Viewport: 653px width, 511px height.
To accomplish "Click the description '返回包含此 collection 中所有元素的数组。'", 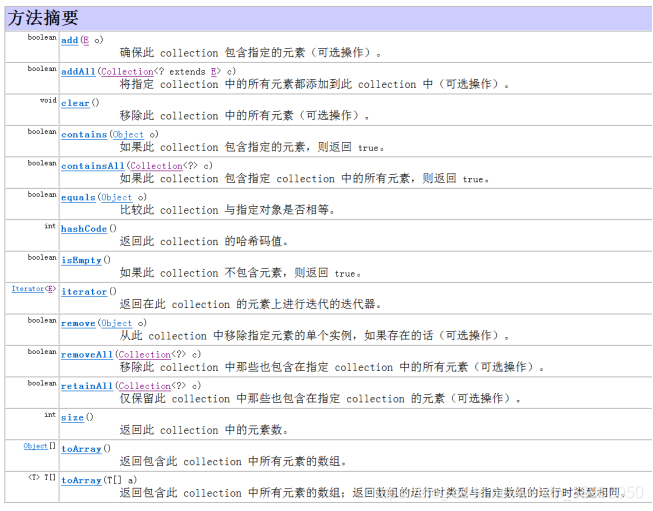I will (x=233, y=461).
